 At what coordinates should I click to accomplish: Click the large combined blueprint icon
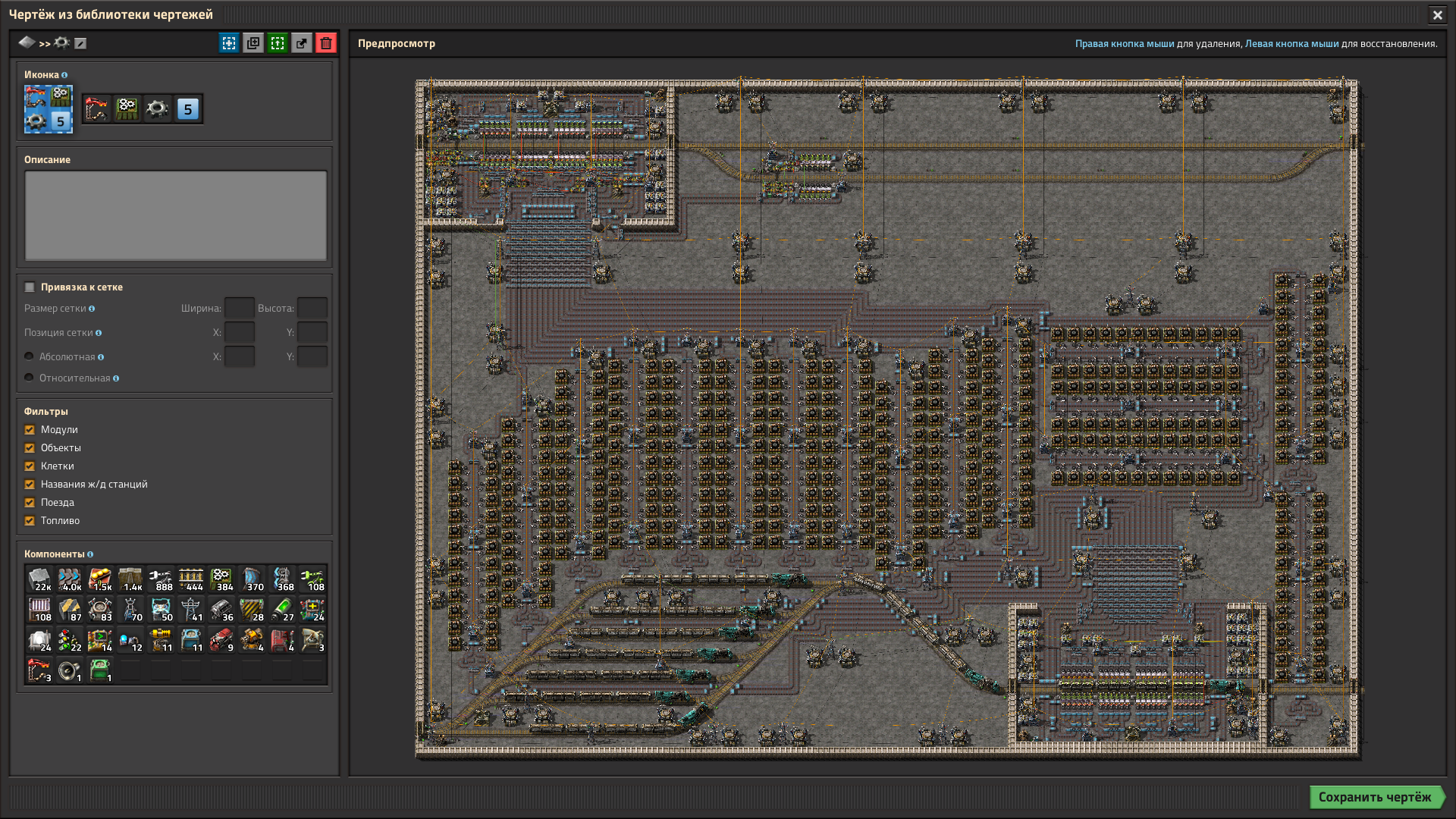click(49, 109)
